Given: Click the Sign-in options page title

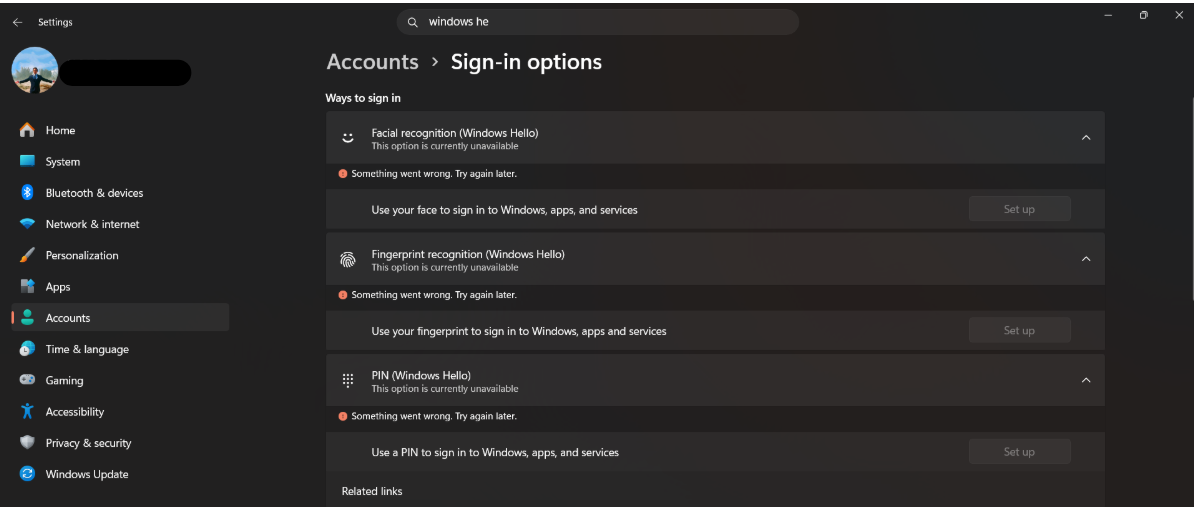Looking at the screenshot, I should [526, 62].
